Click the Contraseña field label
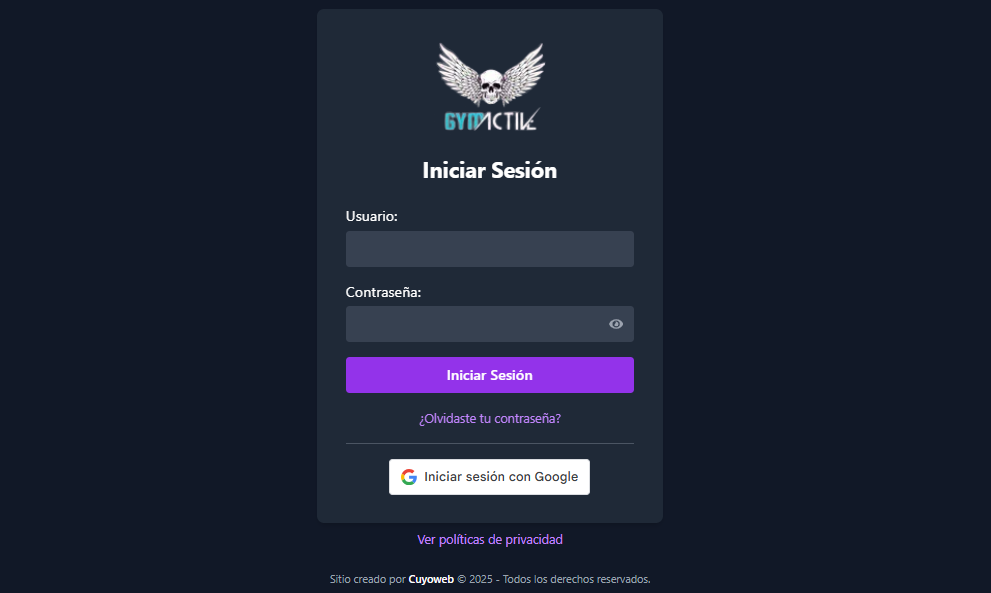Screen dimensions: 991x593 [x=384, y=292]
